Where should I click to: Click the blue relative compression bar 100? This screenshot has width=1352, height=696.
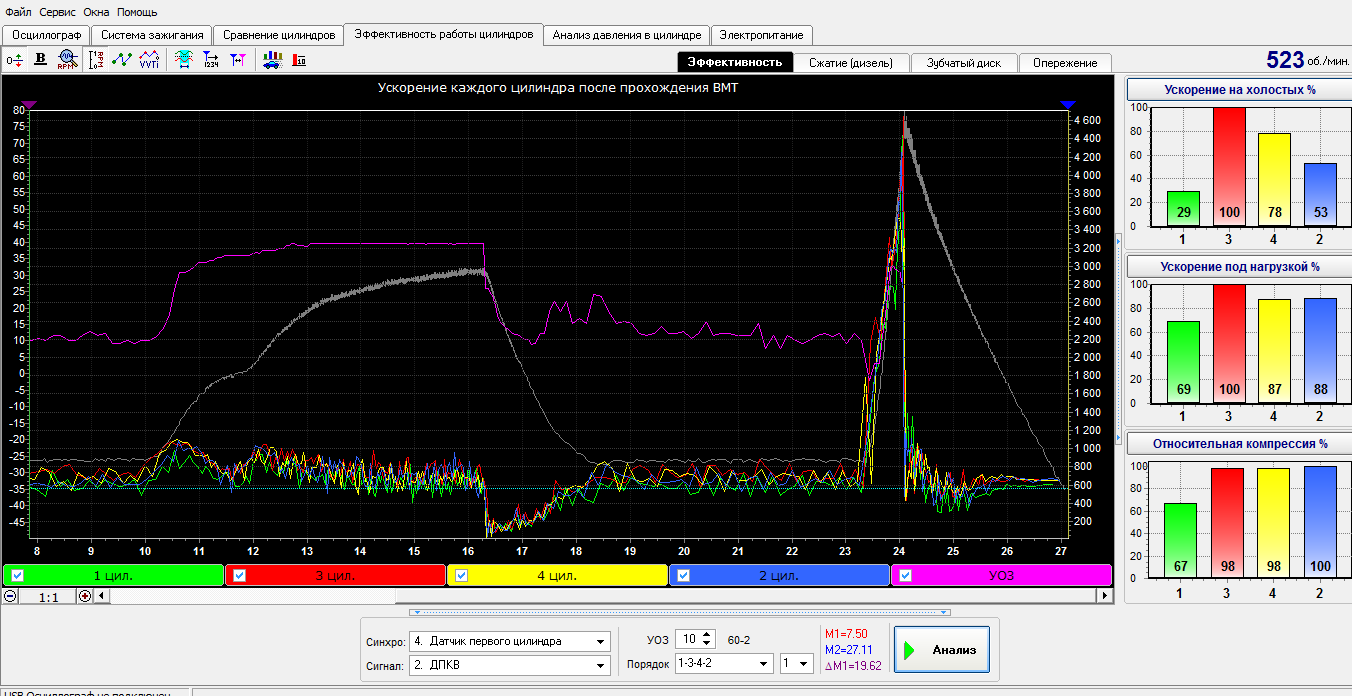(x=1320, y=522)
